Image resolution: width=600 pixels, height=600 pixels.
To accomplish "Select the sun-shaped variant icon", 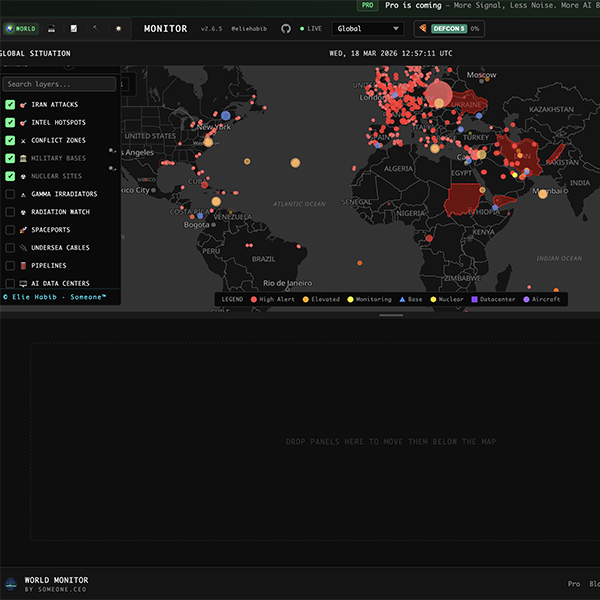I will 118,29.
